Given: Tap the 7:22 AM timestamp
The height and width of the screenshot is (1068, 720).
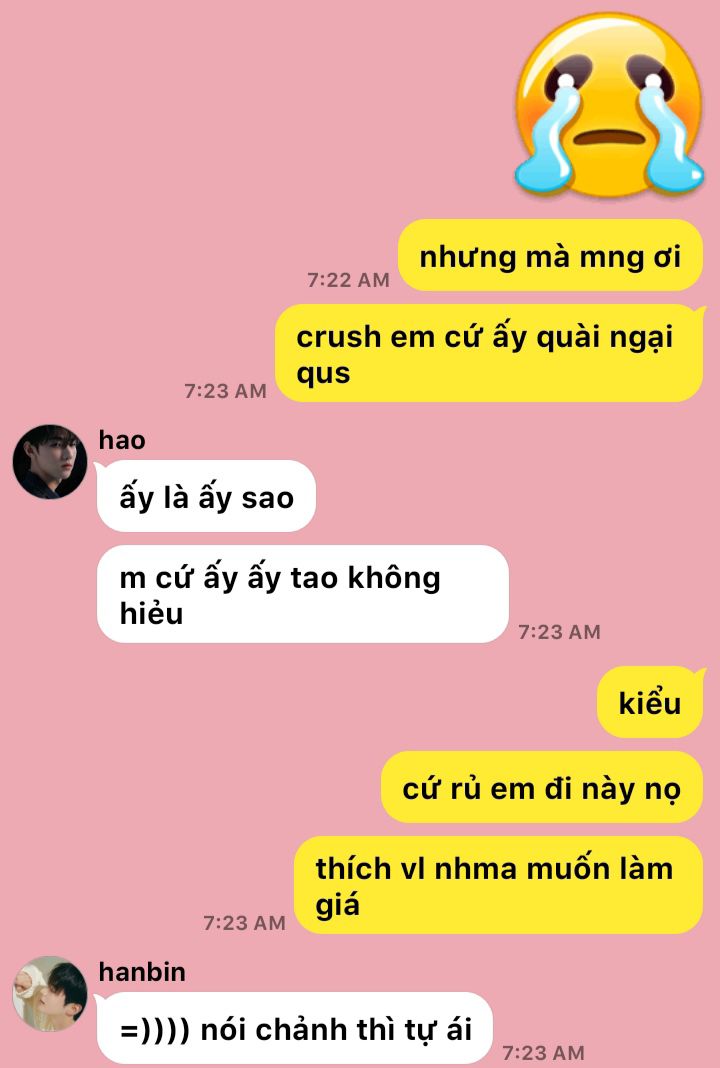Looking at the screenshot, I should pyautogui.click(x=348, y=279).
